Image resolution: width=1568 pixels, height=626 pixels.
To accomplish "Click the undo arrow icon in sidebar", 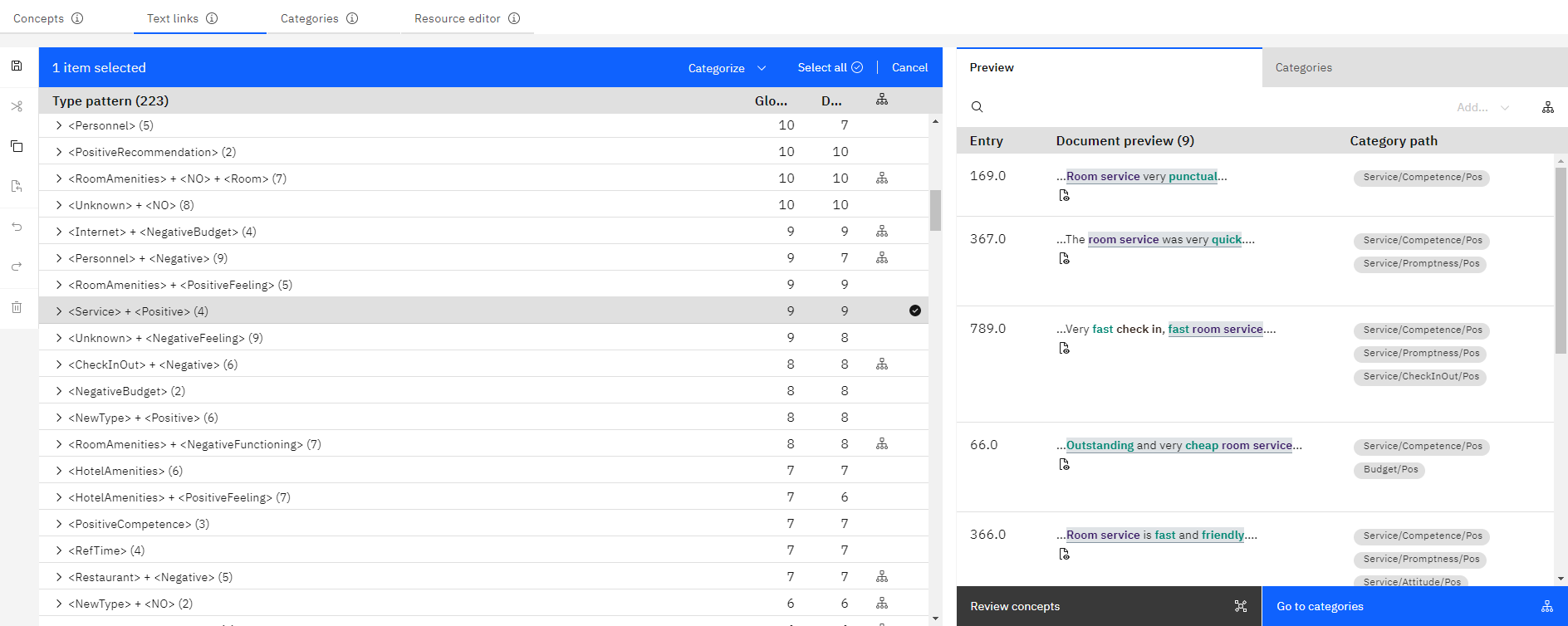I will 17,227.
